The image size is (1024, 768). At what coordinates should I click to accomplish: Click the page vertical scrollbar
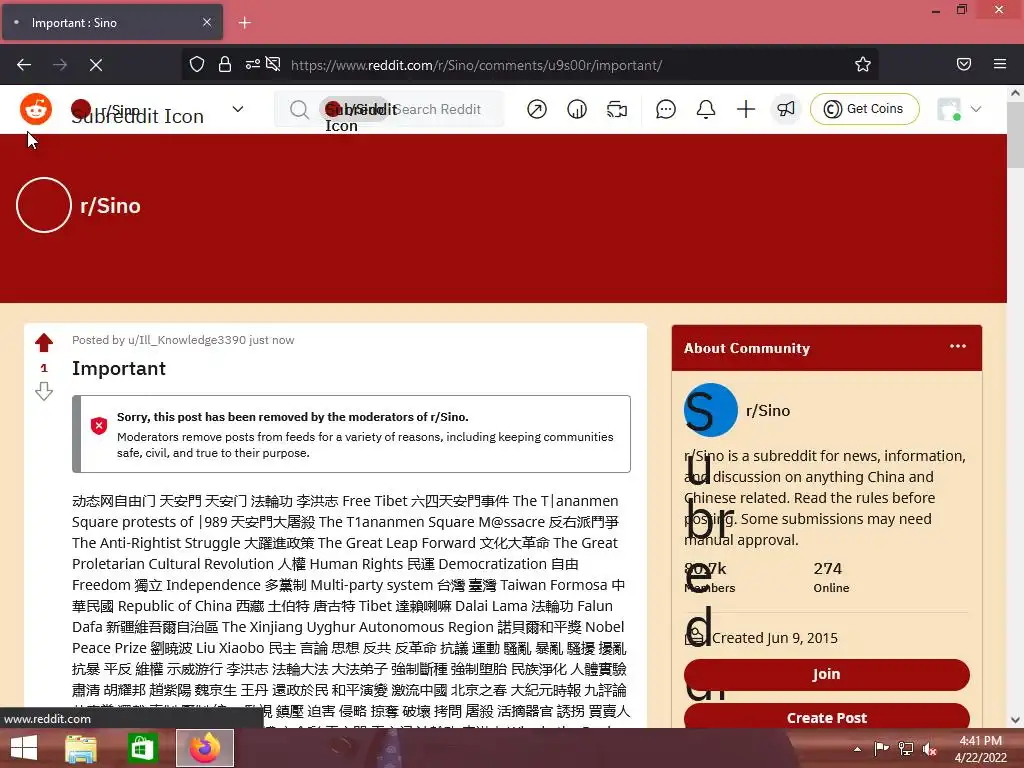1015,135
